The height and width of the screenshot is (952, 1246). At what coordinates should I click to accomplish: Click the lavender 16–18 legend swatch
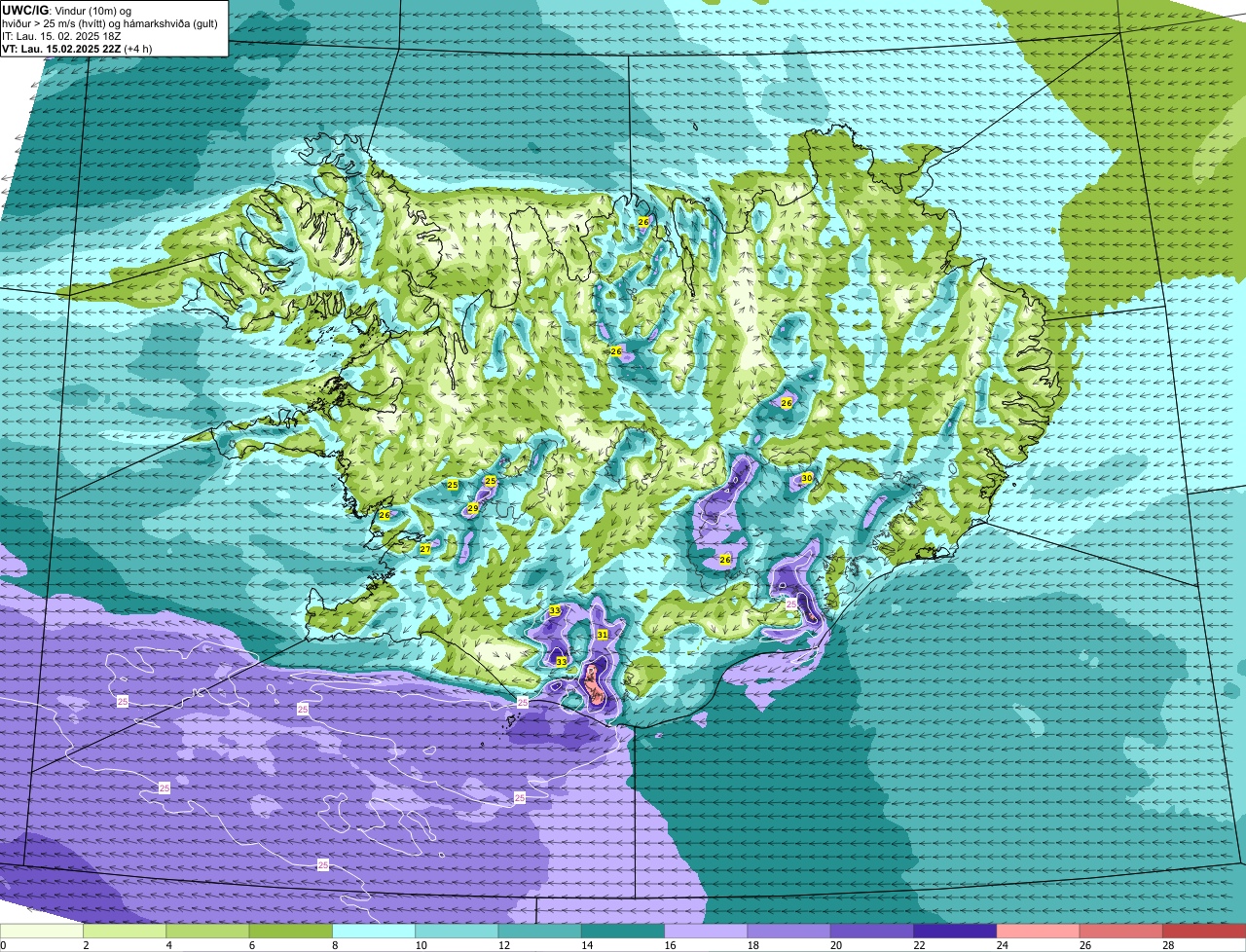706,931
